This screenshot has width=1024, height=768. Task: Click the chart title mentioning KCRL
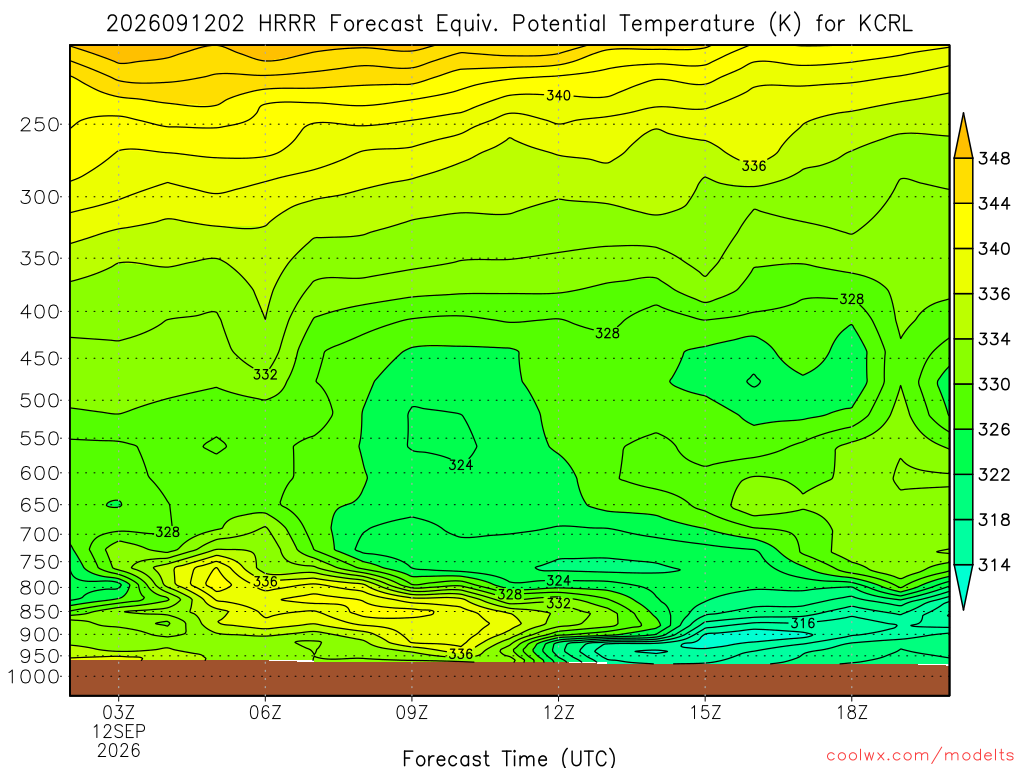point(509,24)
